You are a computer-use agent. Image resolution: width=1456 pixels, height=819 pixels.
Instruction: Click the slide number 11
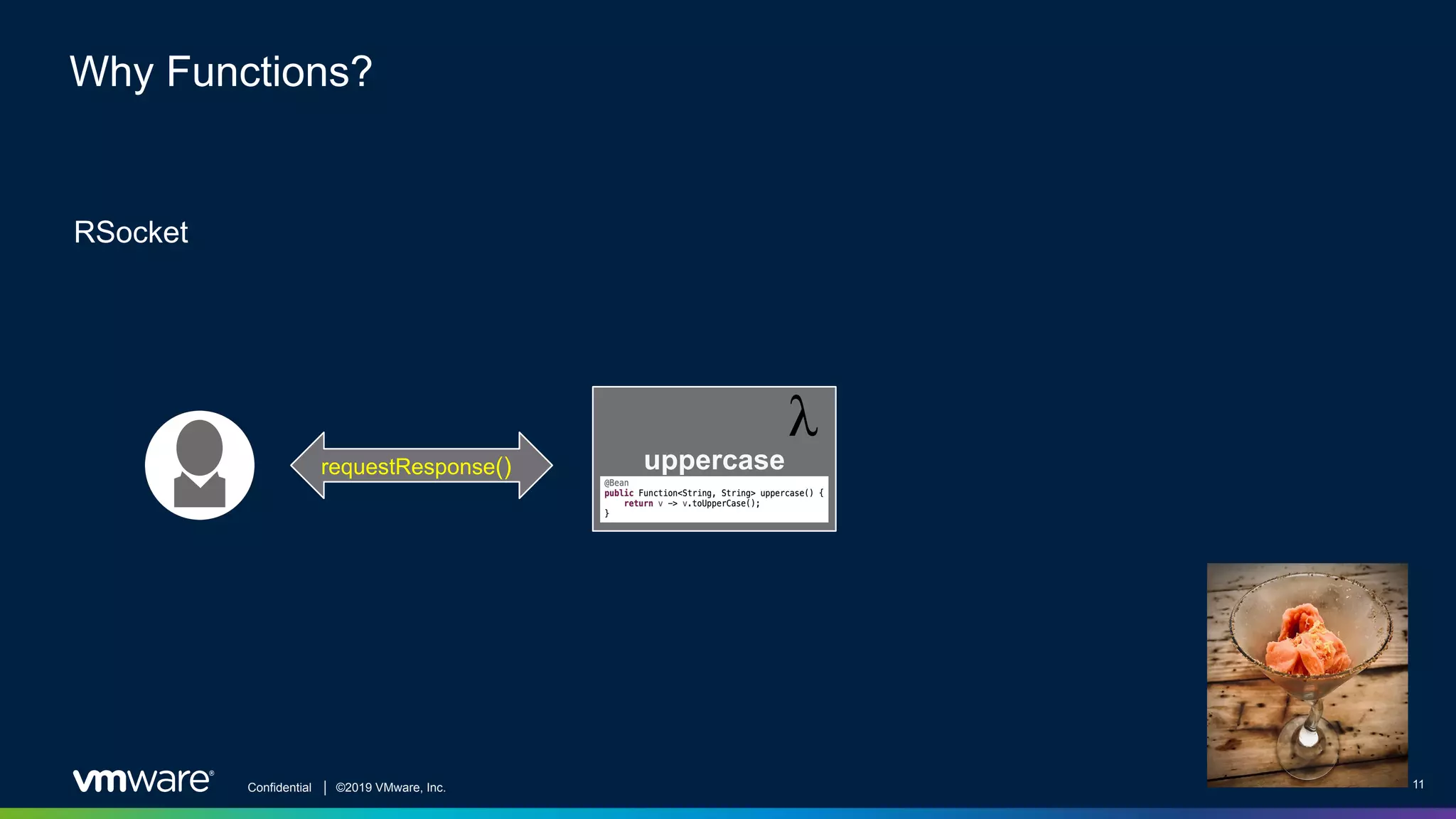click(x=1418, y=784)
